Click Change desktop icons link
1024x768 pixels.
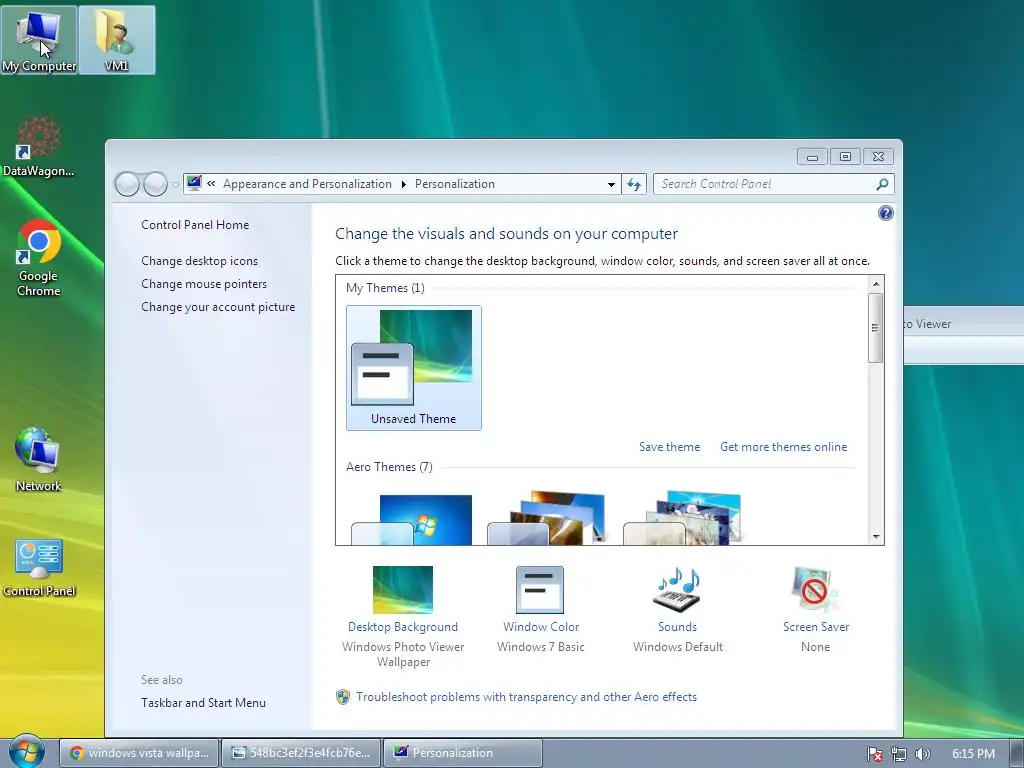199,261
